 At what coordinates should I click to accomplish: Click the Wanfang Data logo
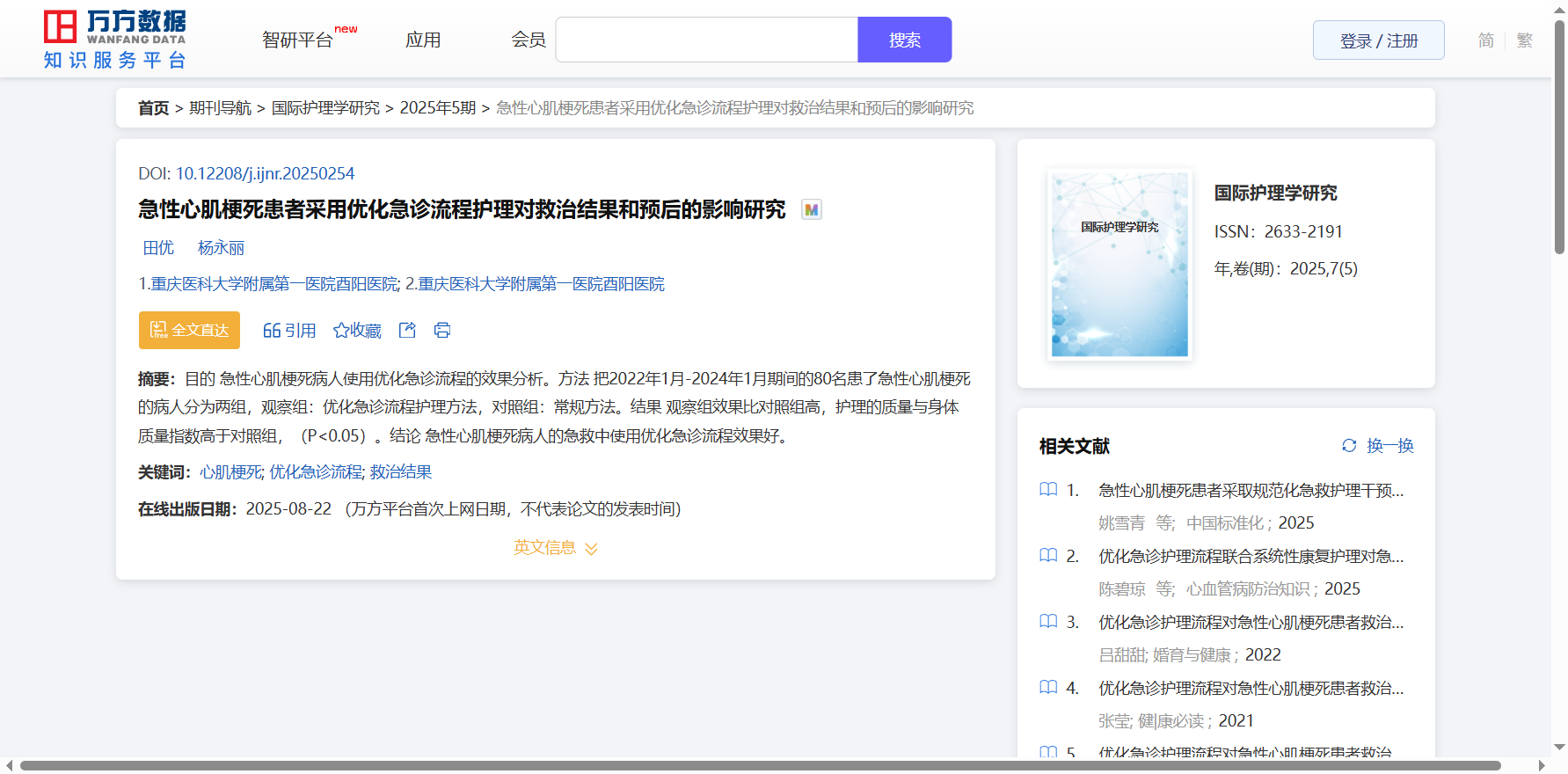pyautogui.click(x=114, y=40)
